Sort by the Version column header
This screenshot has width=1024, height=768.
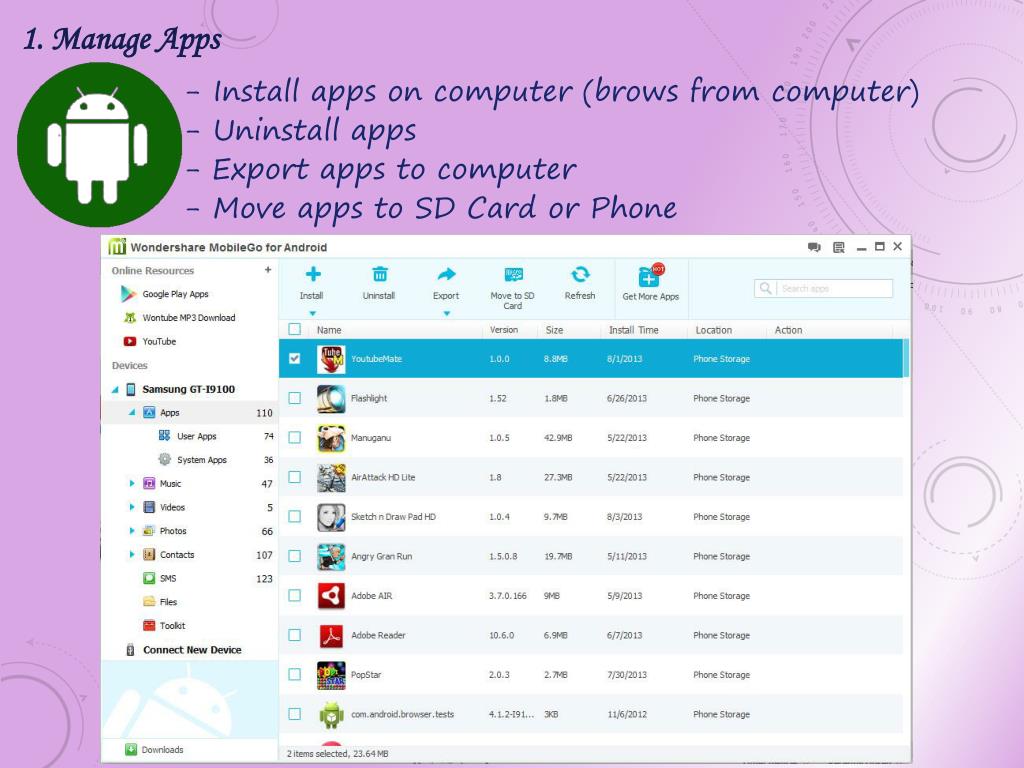504,330
